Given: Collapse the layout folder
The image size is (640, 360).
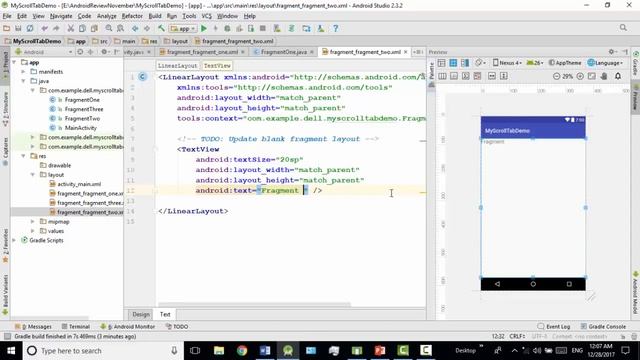Looking at the screenshot, I should [x=33, y=175].
